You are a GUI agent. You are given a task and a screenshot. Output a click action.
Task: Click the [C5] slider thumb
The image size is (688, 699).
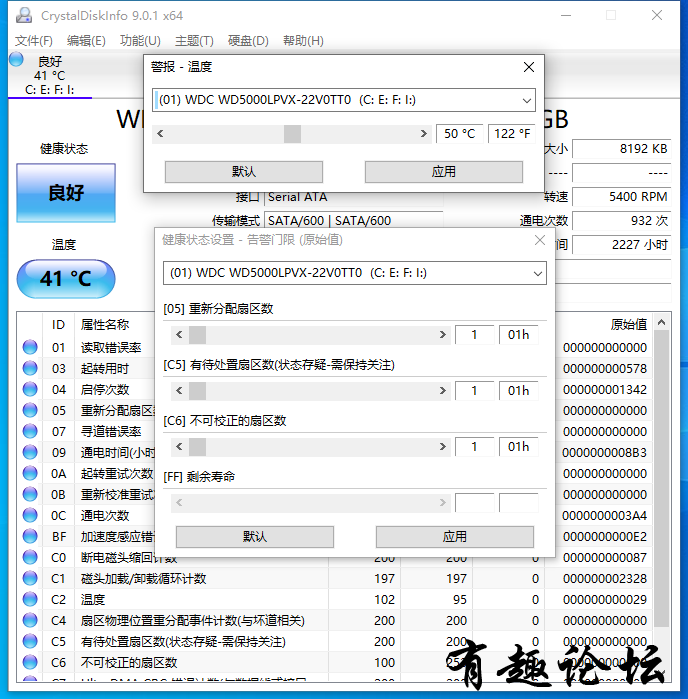point(198,391)
